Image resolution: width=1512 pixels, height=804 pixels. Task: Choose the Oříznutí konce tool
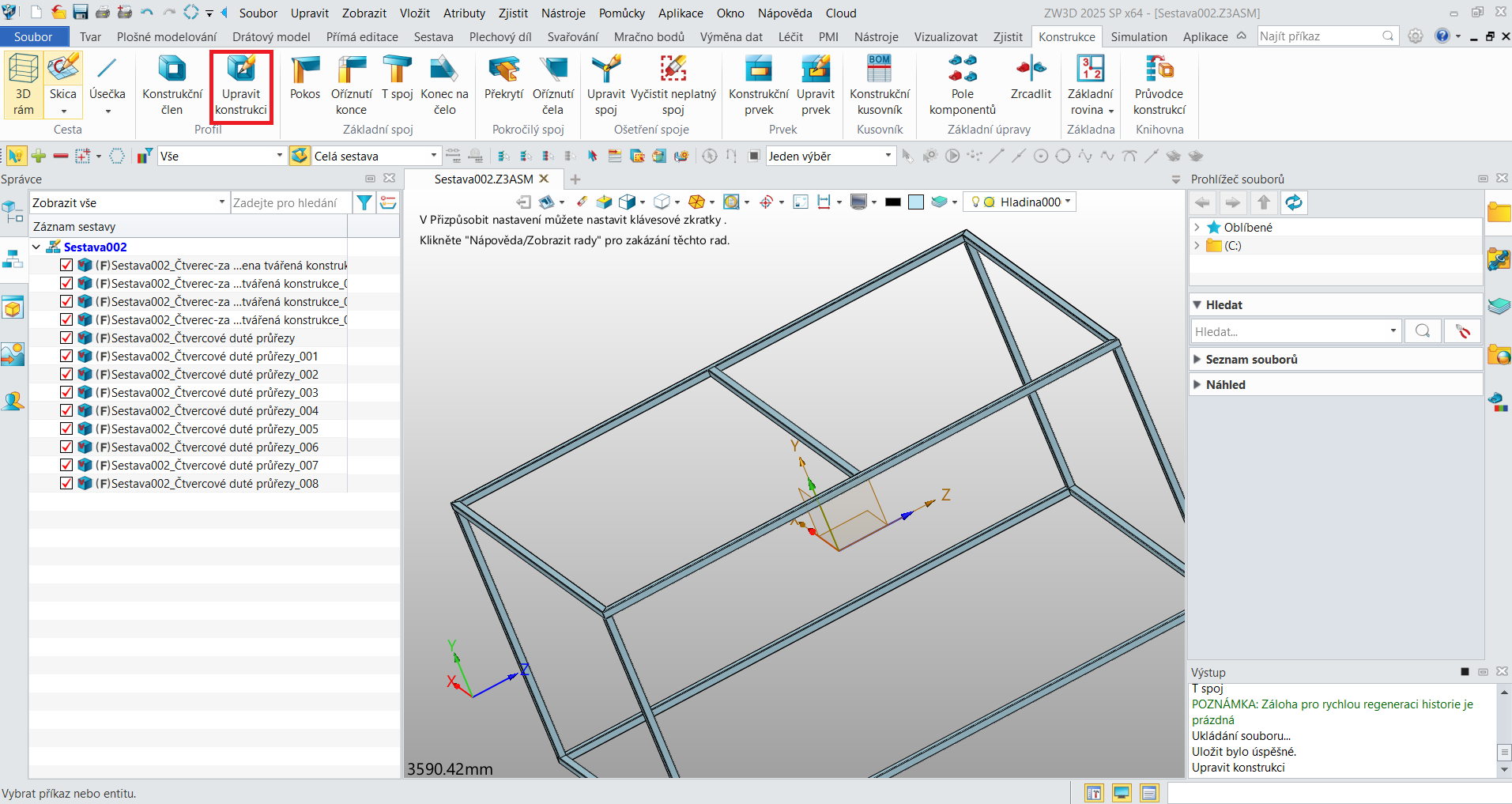coord(351,85)
